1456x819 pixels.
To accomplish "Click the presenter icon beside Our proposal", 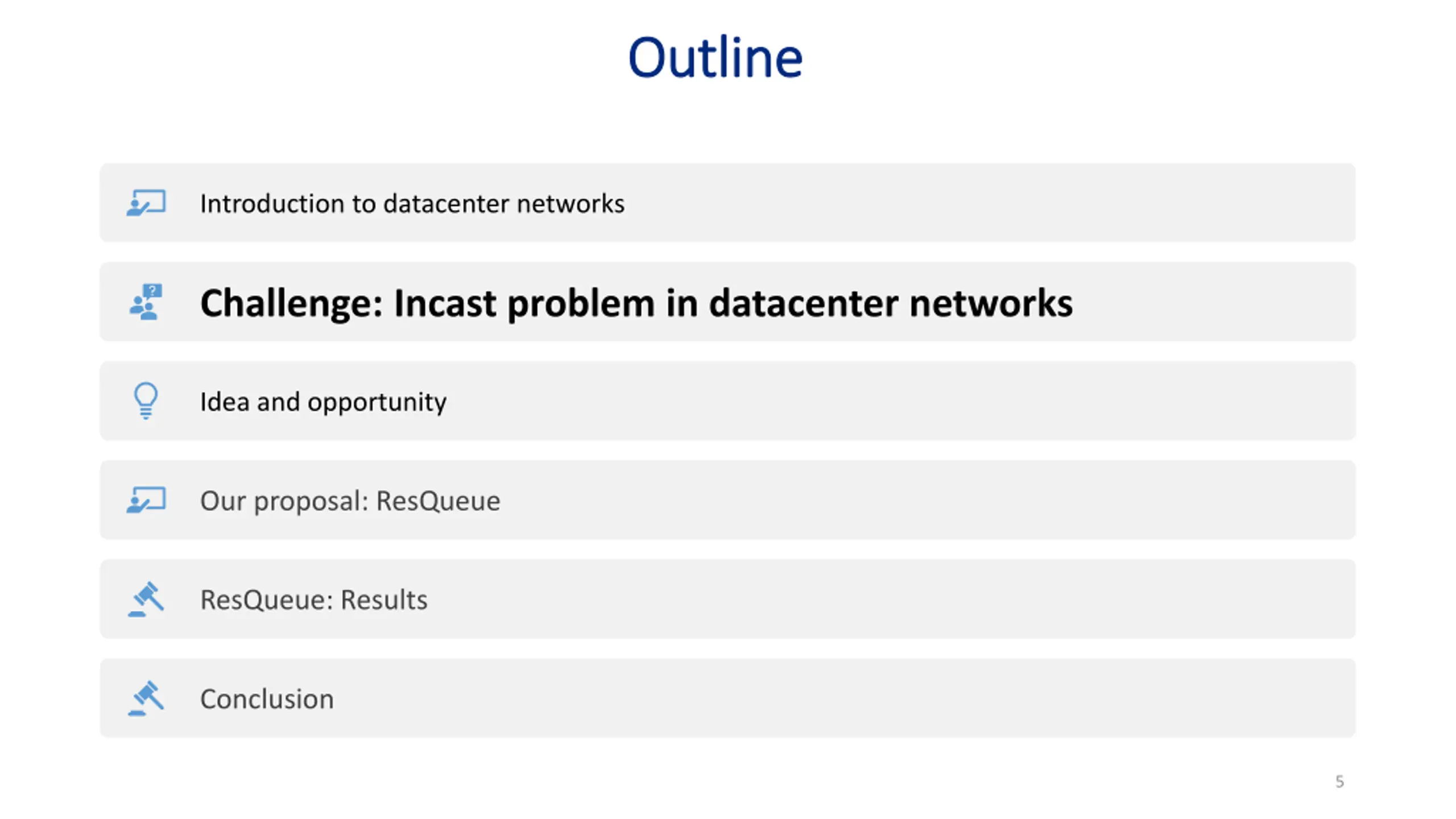I will [146, 499].
